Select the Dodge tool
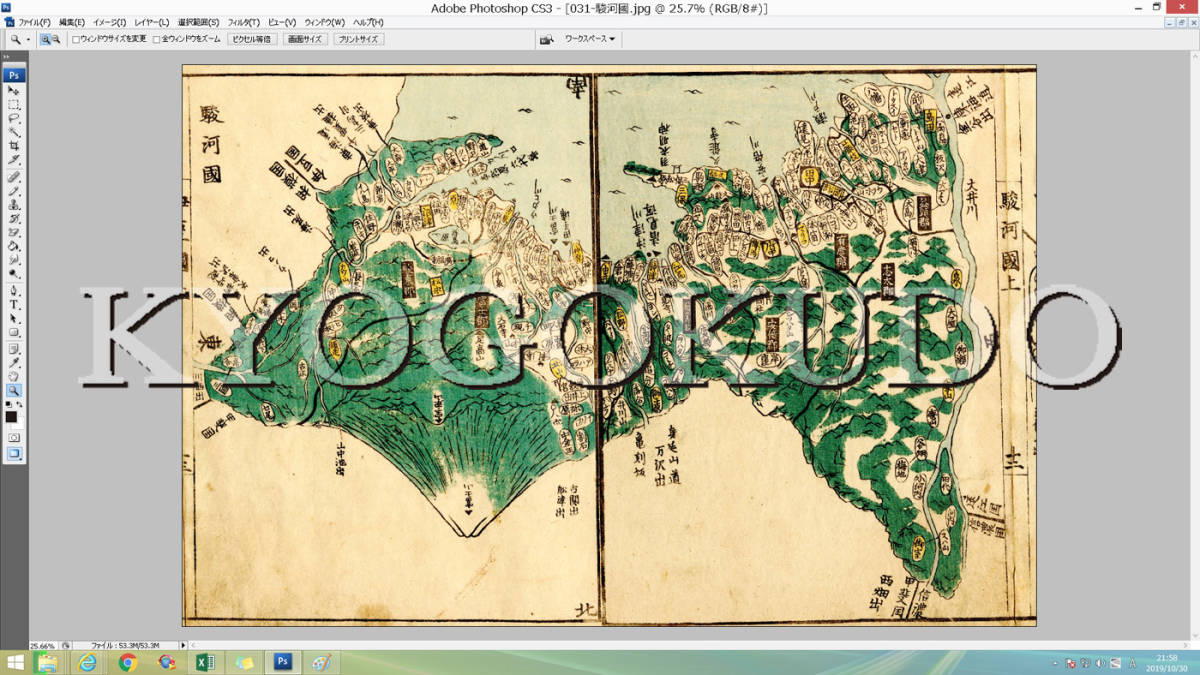Viewport: 1200px width, 675px height. (x=14, y=274)
